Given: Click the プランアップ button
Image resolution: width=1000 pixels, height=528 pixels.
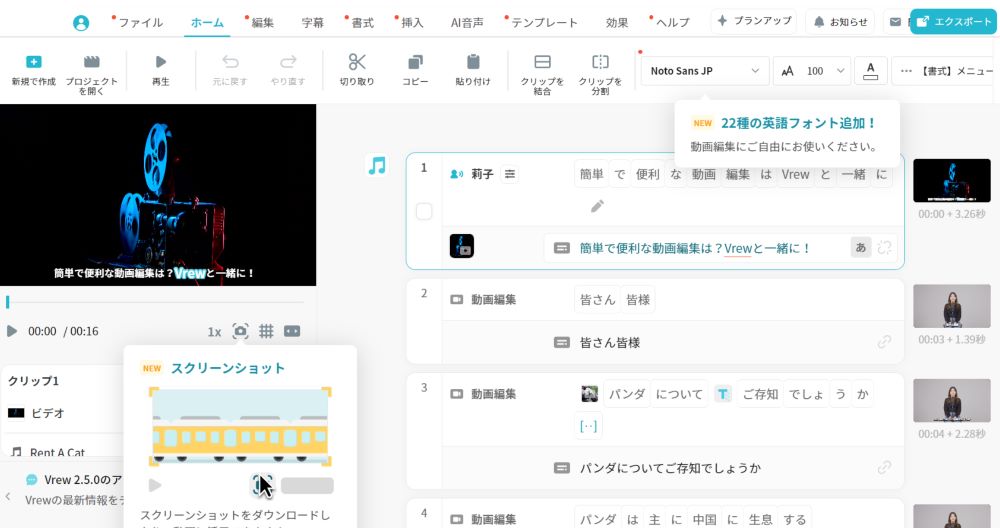Looking at the screenshot, I should [x=754, y=21].
